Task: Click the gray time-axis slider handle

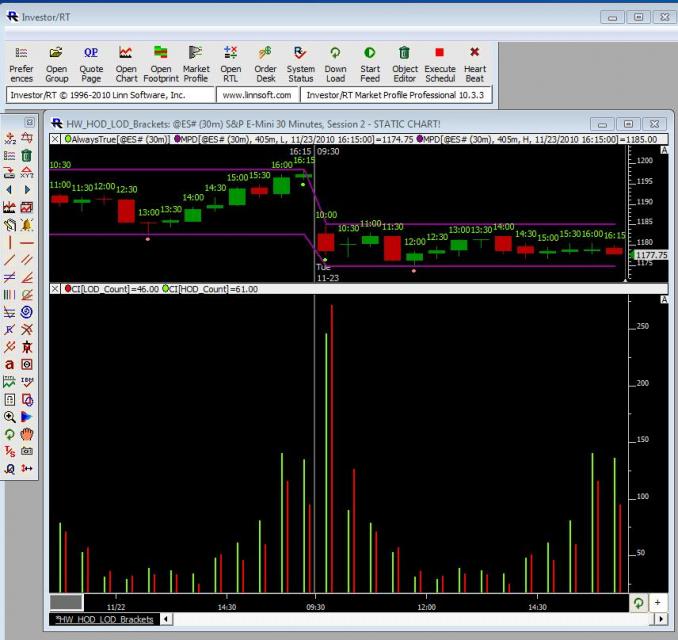Action: pyautogui.click(x=66, y=602)
